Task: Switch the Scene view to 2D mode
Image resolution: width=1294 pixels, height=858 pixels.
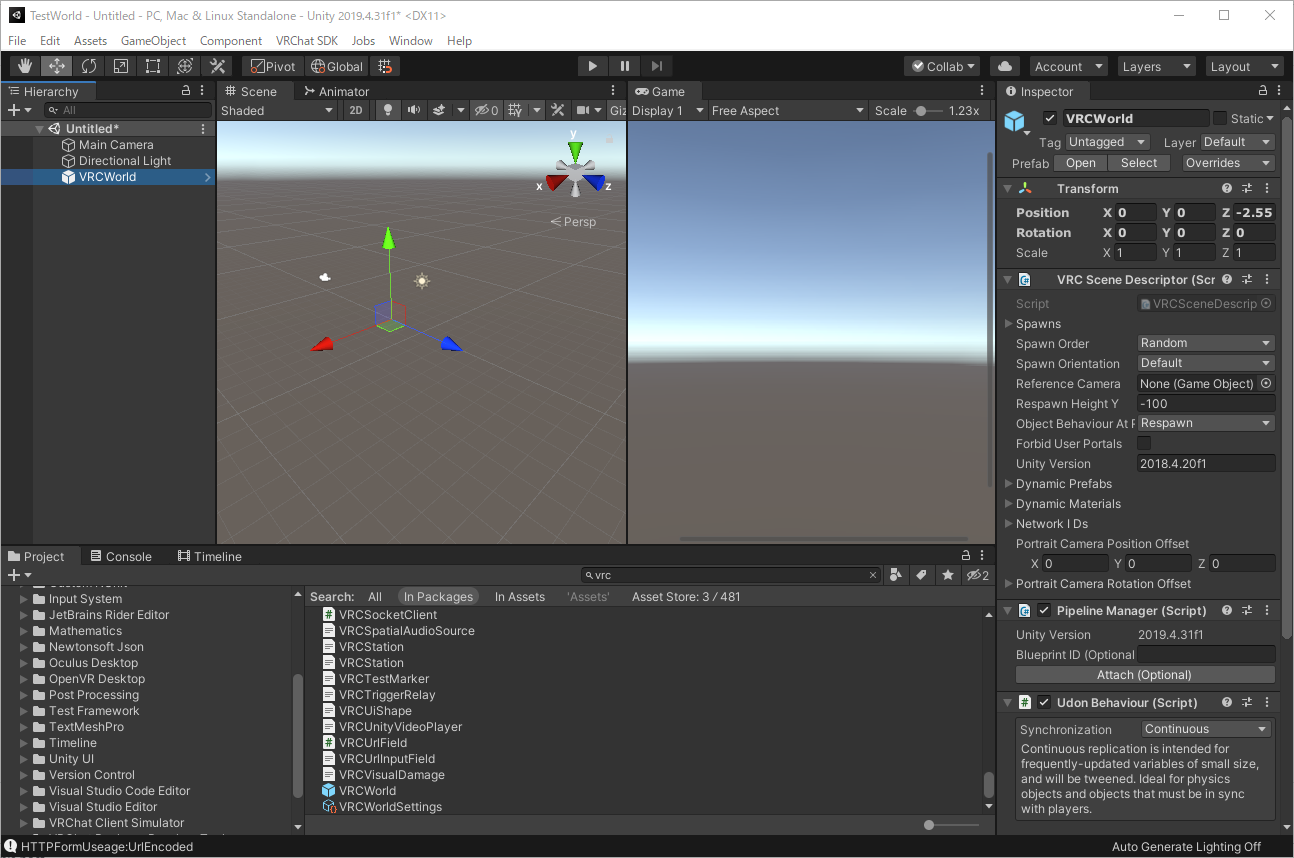Action: pyautogui.click(x=356, y=110)
